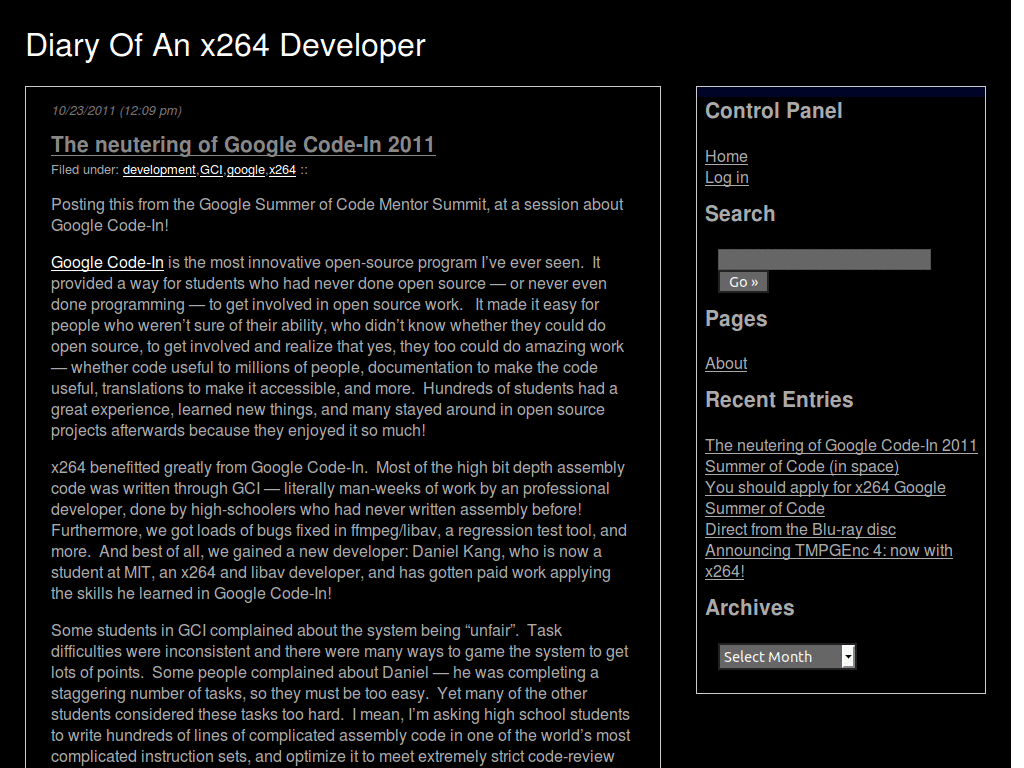1024x768 pixels.
Task: Open the 'google' category tag
Action: click(x=246, y=170)
